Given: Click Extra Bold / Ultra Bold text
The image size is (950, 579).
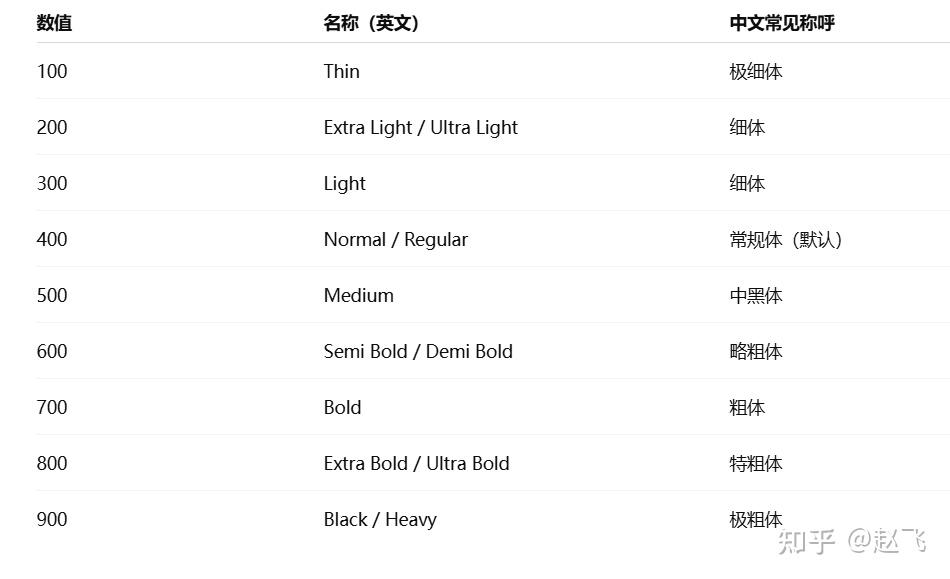Looking at the screenshot, I should 416,463.
